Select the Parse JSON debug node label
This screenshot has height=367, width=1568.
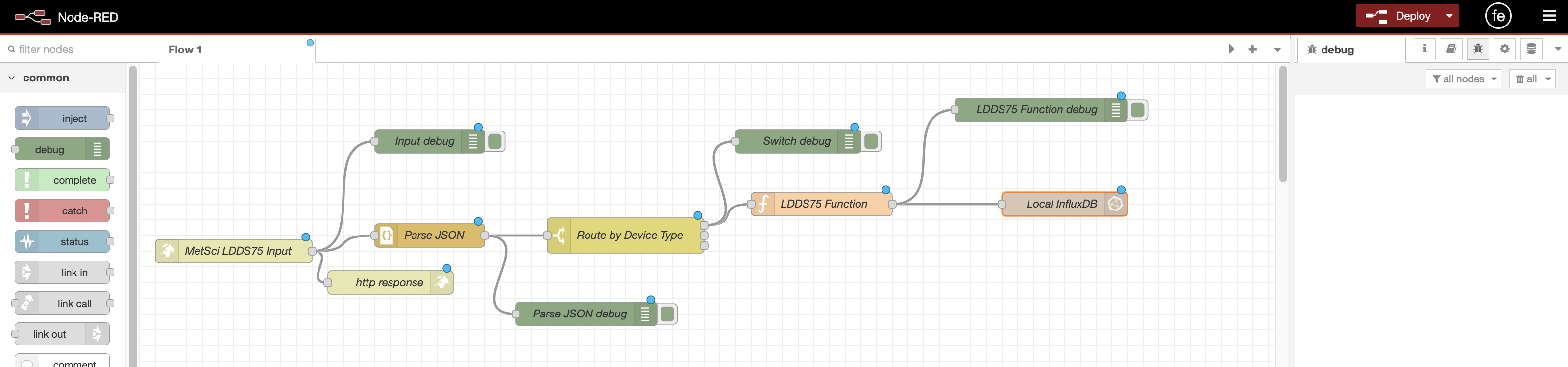point(580,314)
